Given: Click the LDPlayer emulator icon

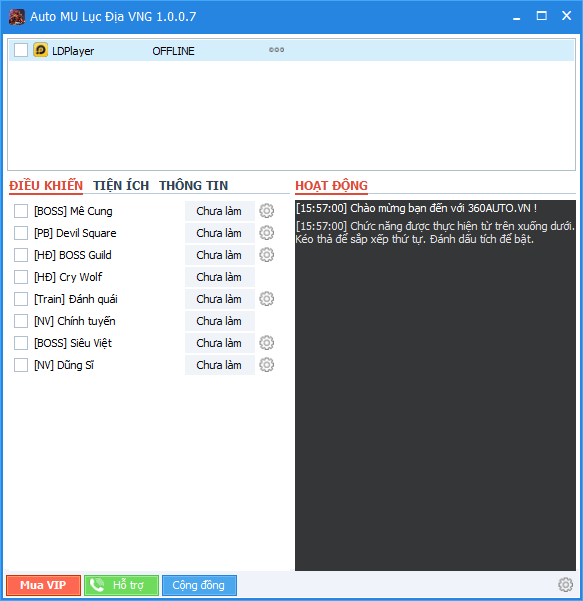Looking at the screenshot, I should [40, 50].
